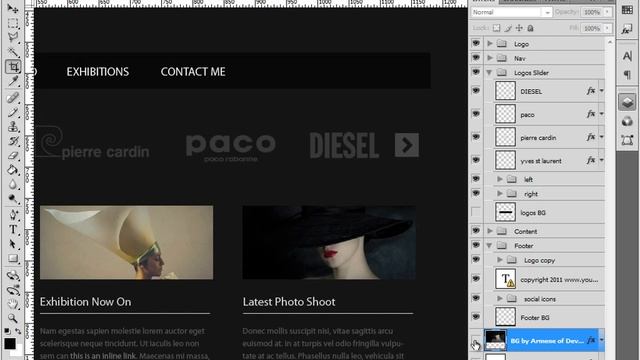640x360 pixels.
Task: Open the Swatches grid panel icon
Action: click(627, 10)
